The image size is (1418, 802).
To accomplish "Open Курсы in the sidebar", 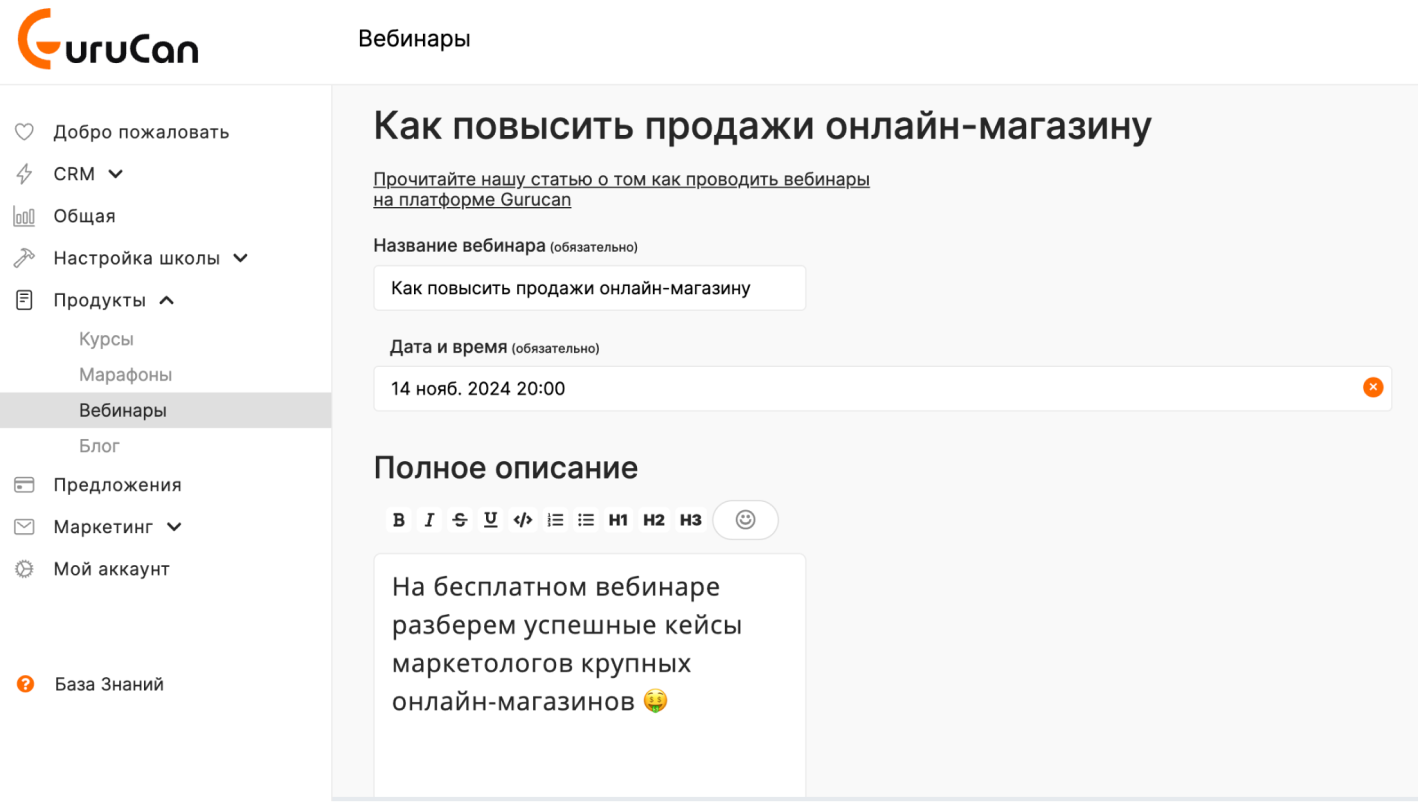I will click(x=106, y=339).
